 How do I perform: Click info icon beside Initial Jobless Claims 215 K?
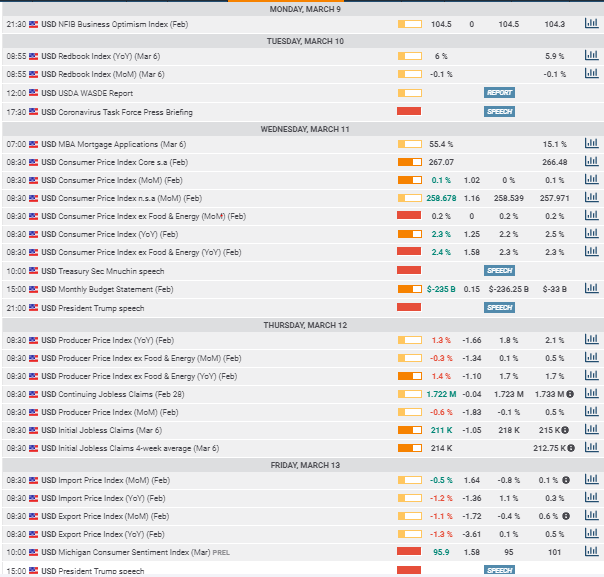point(565,430)
